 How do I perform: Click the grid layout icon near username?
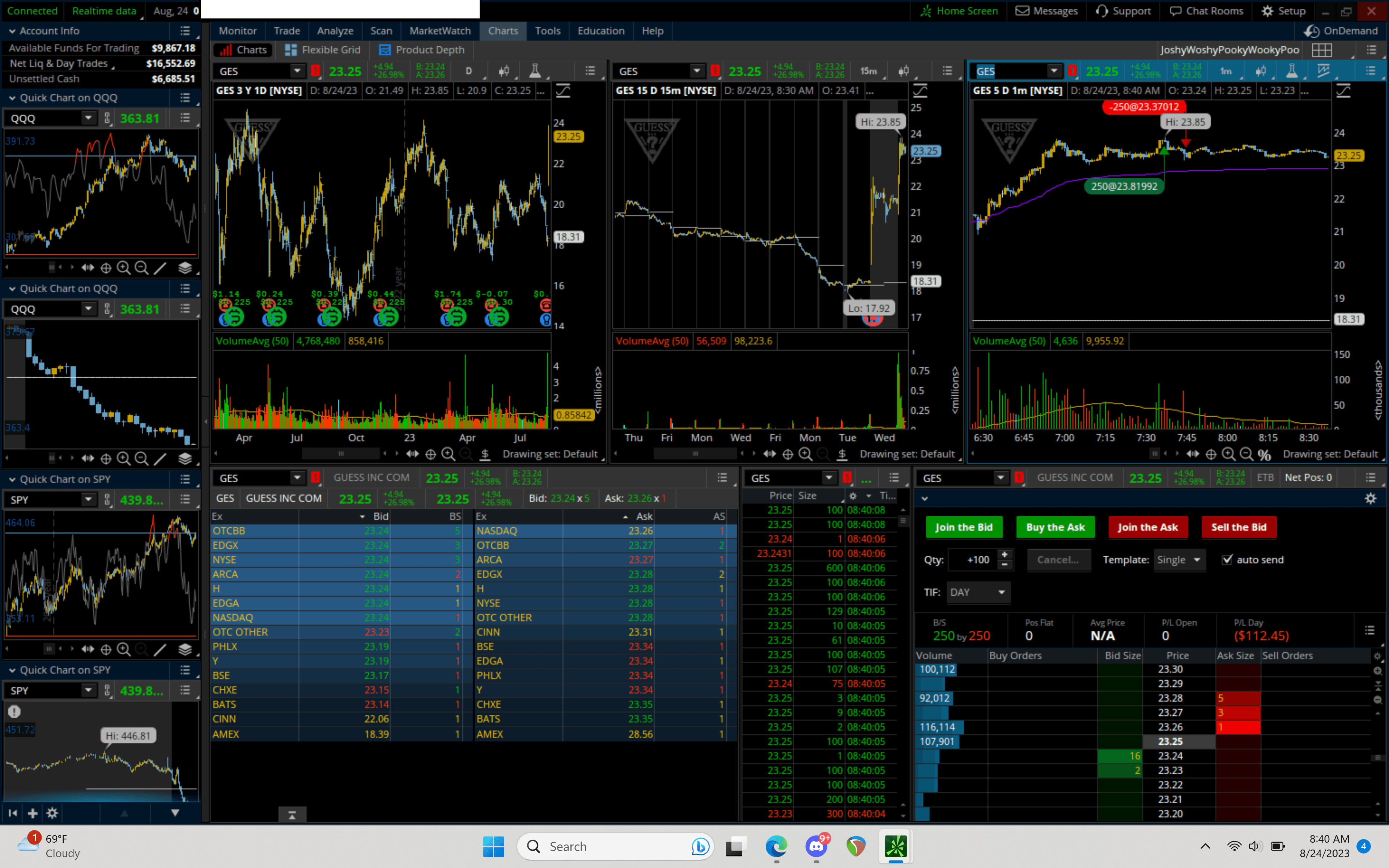pyautogui.click(x=1321, y=50)
